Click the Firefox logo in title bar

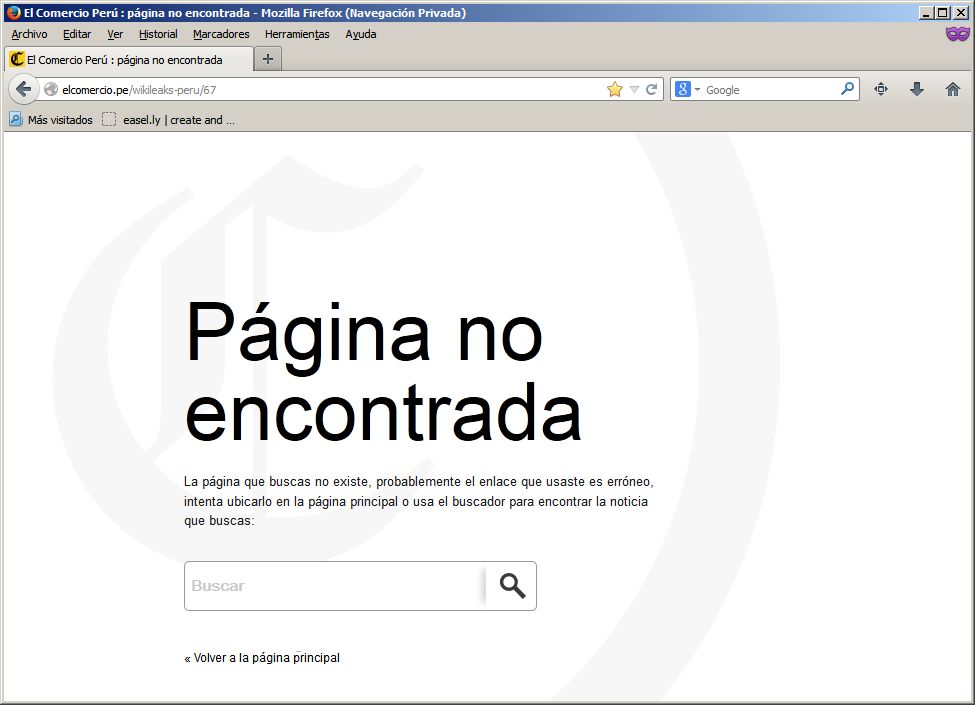(13, 12)
